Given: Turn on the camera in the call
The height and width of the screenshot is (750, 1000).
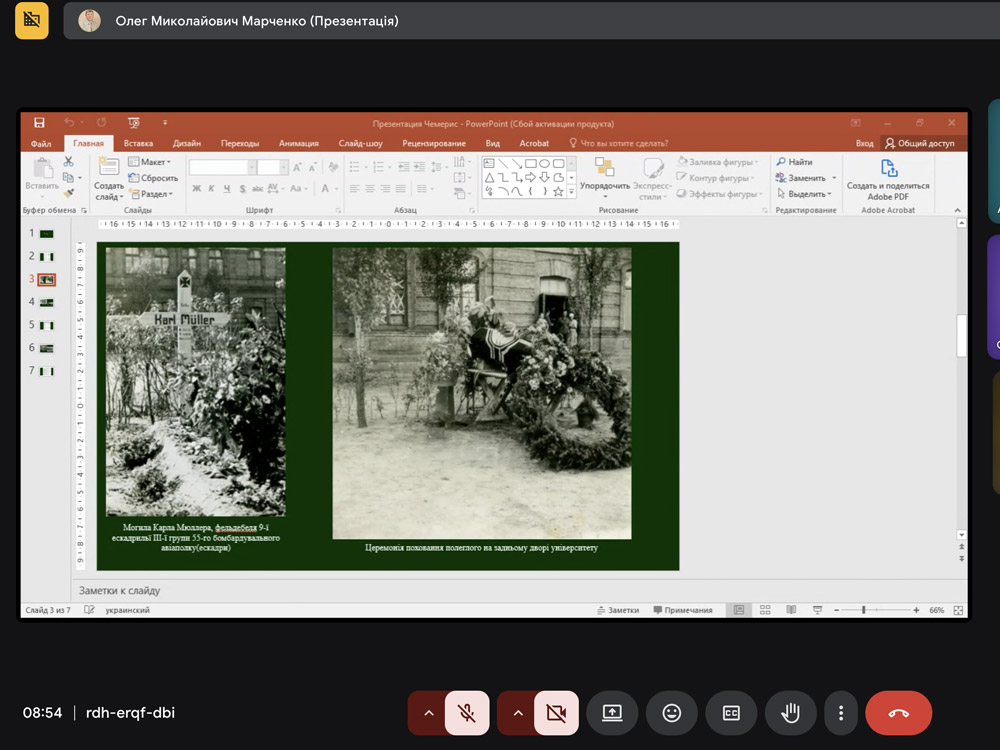Looking at the screenshot, I should (x=556, y=713).
